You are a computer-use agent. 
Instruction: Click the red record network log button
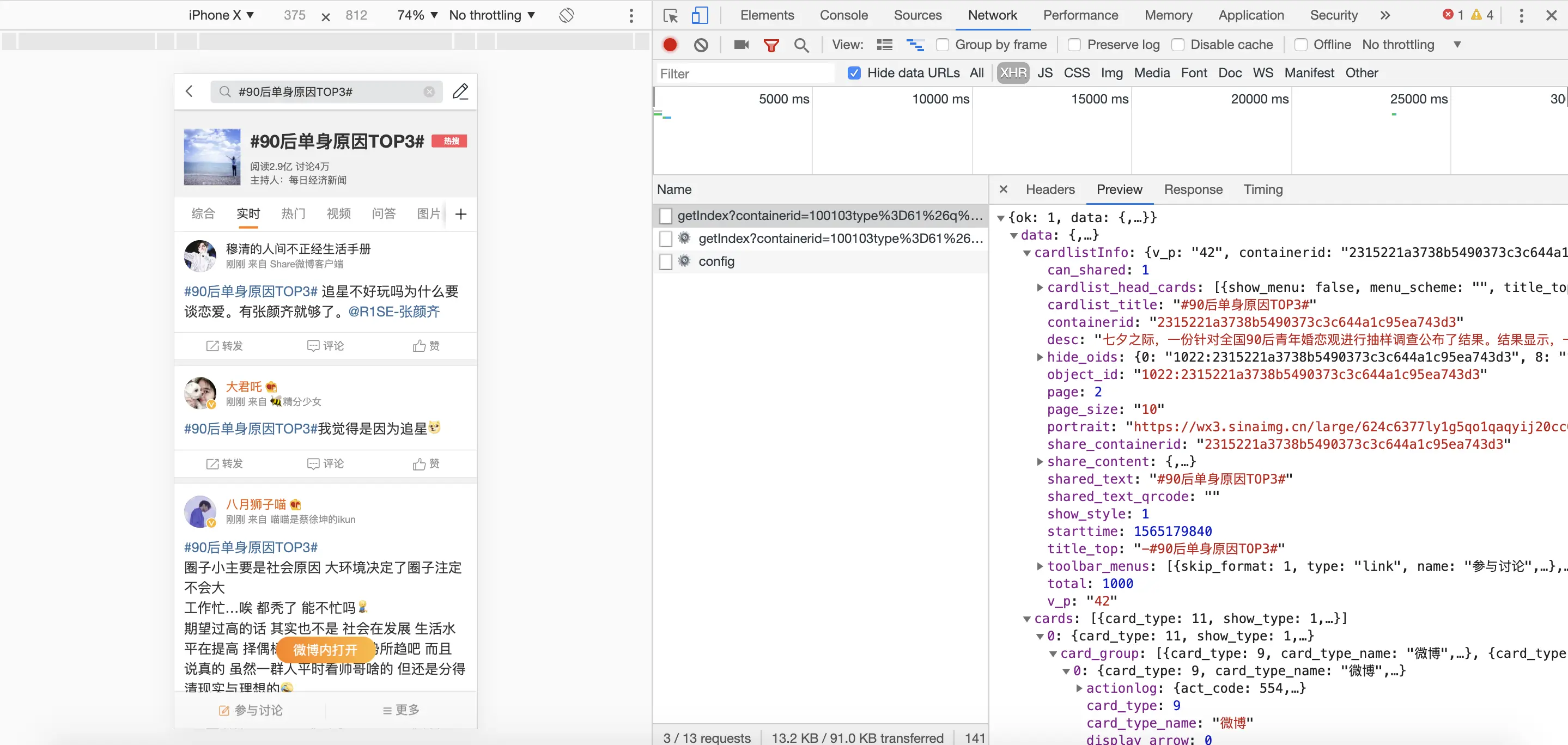click(670, 45)
